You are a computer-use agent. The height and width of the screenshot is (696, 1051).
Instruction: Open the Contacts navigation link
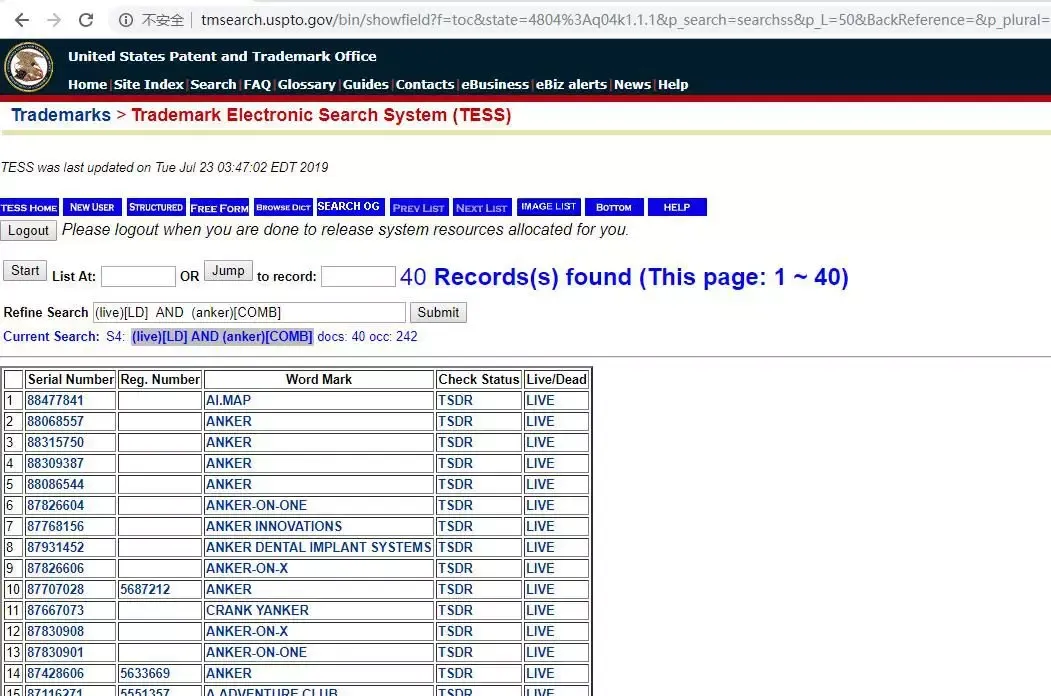[x=424, y=84]
